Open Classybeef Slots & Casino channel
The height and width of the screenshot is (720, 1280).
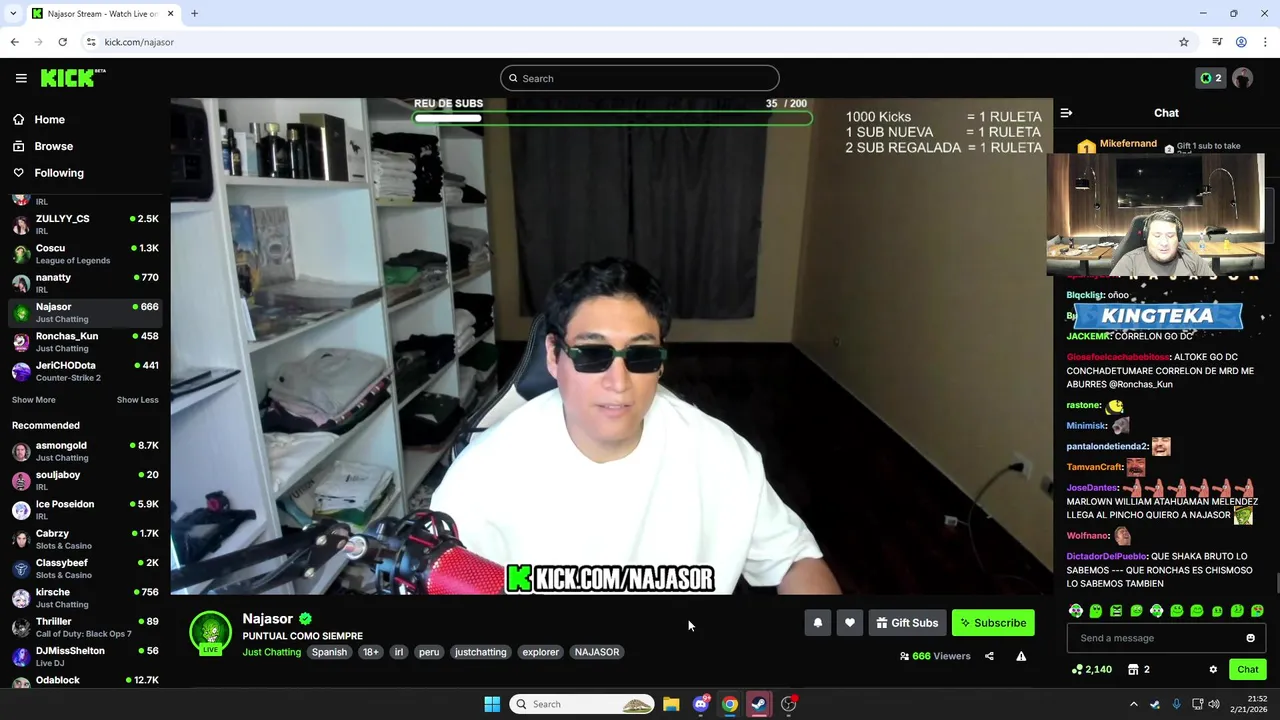coord(85,568)
